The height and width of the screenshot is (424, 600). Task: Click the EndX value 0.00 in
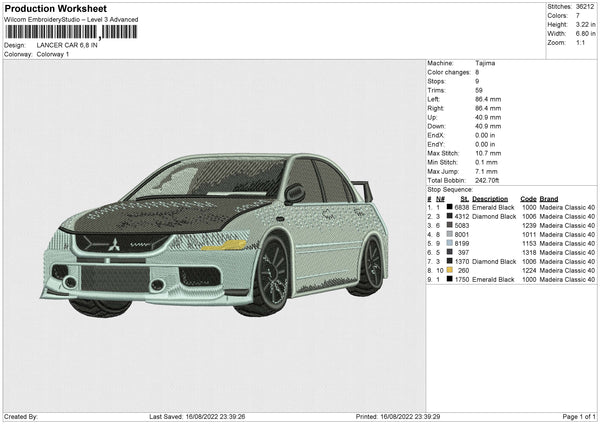[485, 135]
